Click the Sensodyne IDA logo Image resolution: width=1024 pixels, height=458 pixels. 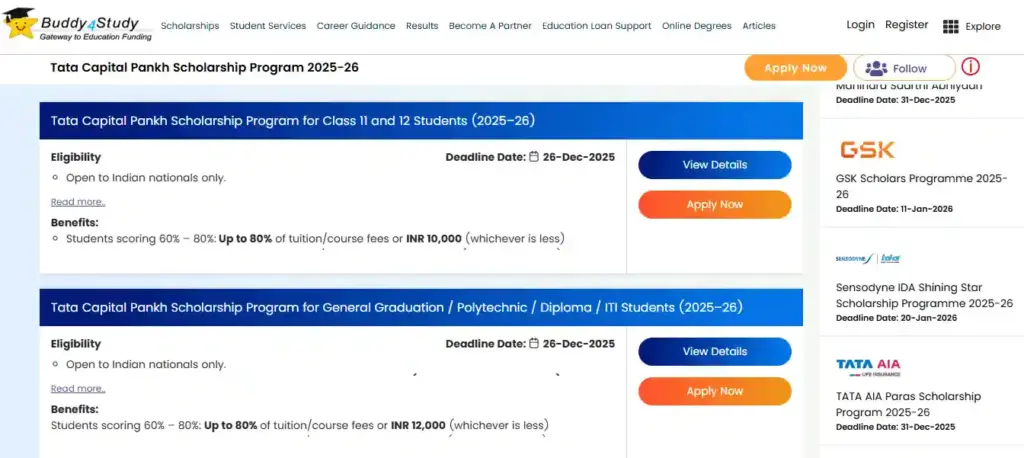tap(868, 259)
